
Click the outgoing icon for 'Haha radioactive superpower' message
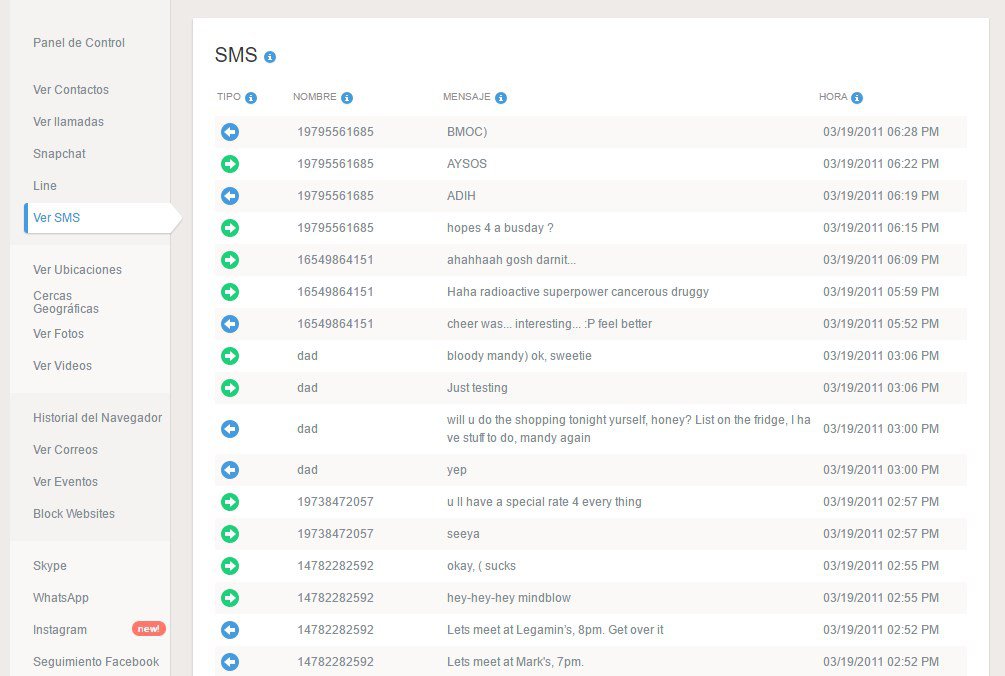(230, 292)
